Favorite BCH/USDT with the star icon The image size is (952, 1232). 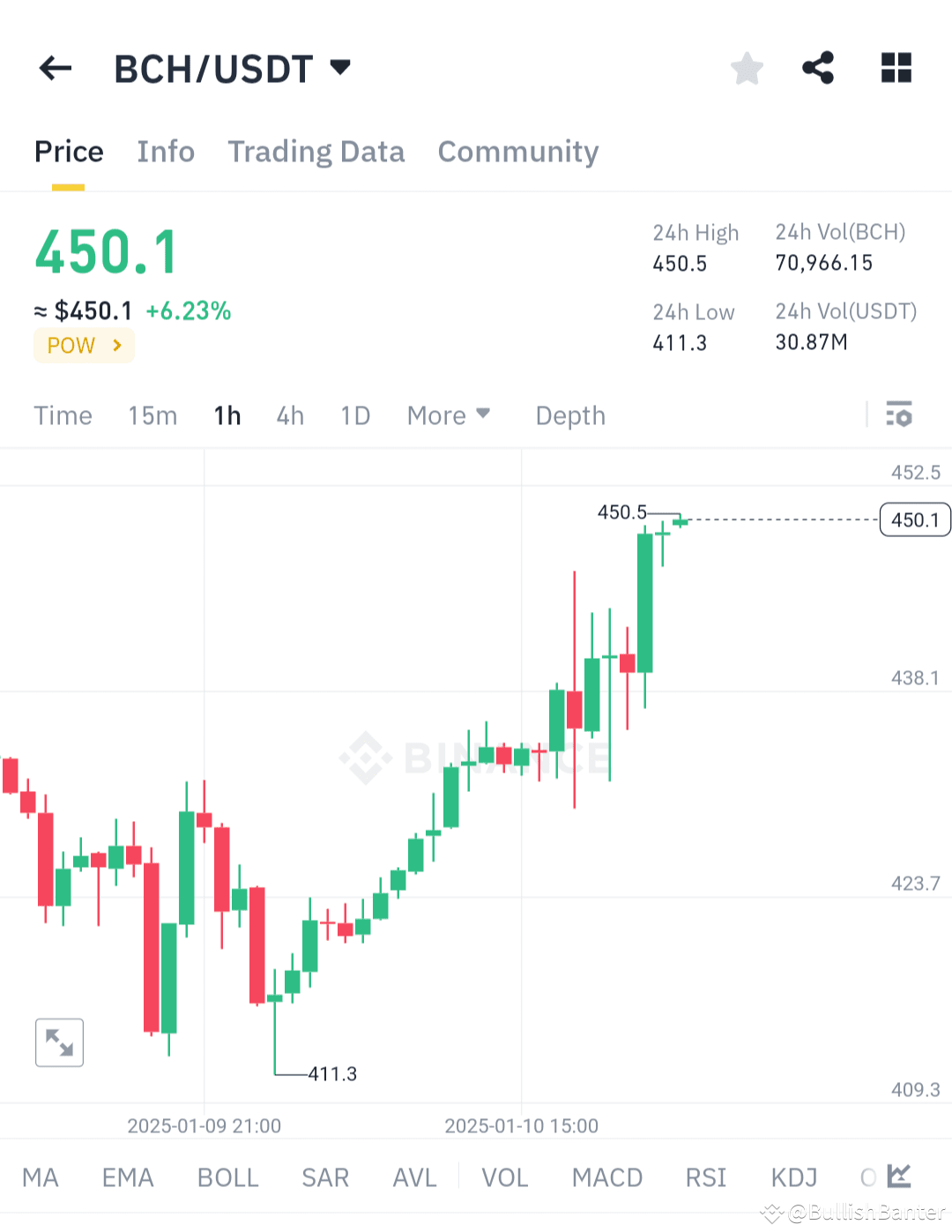747,68
